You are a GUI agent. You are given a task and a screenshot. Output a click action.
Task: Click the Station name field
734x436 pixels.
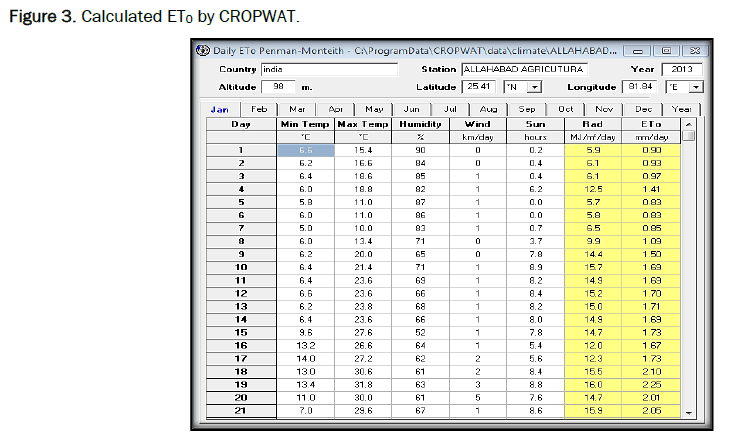pyautogui.click(x=523, y=70)
